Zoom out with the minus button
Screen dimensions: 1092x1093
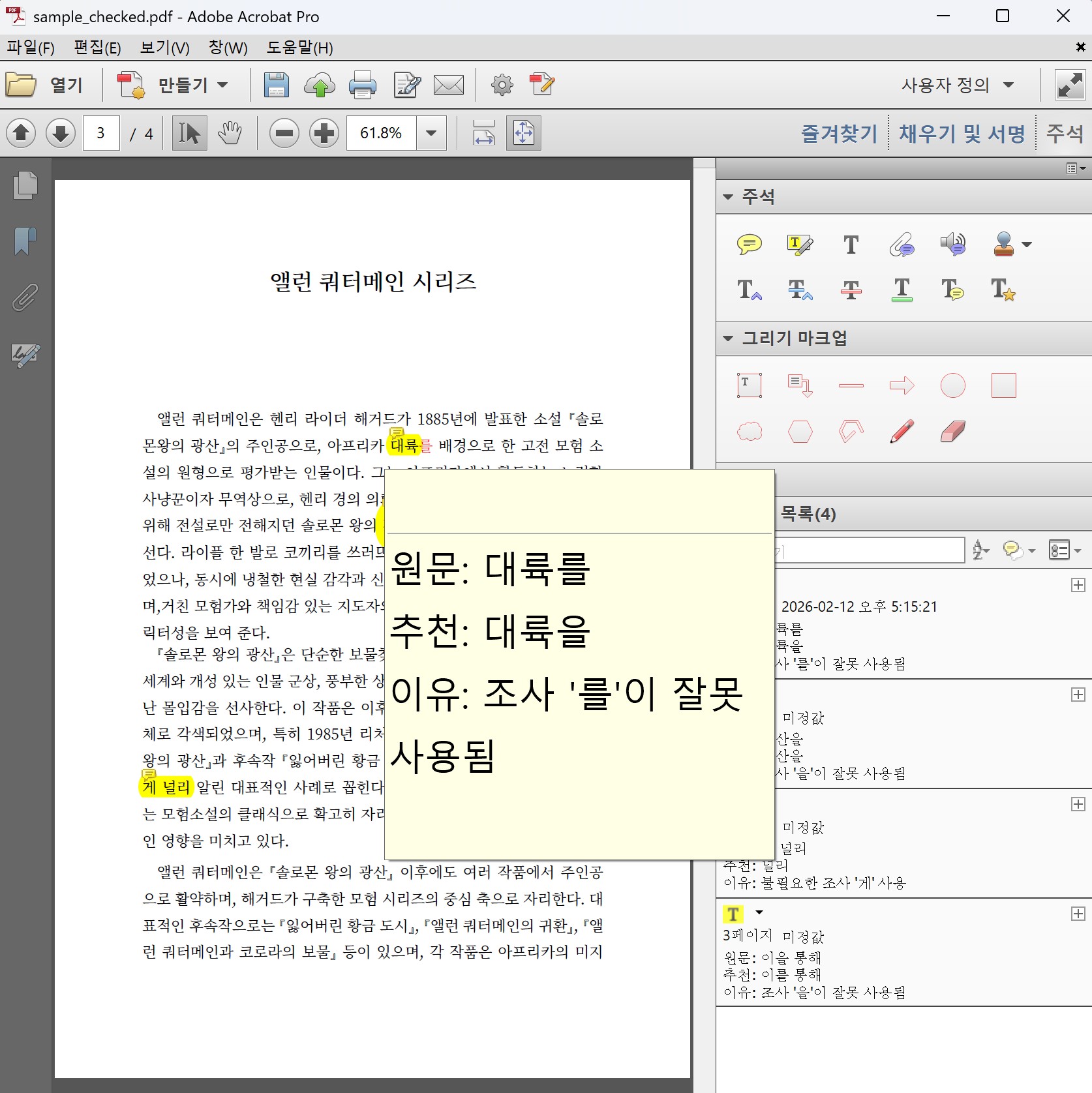point(284,133)
